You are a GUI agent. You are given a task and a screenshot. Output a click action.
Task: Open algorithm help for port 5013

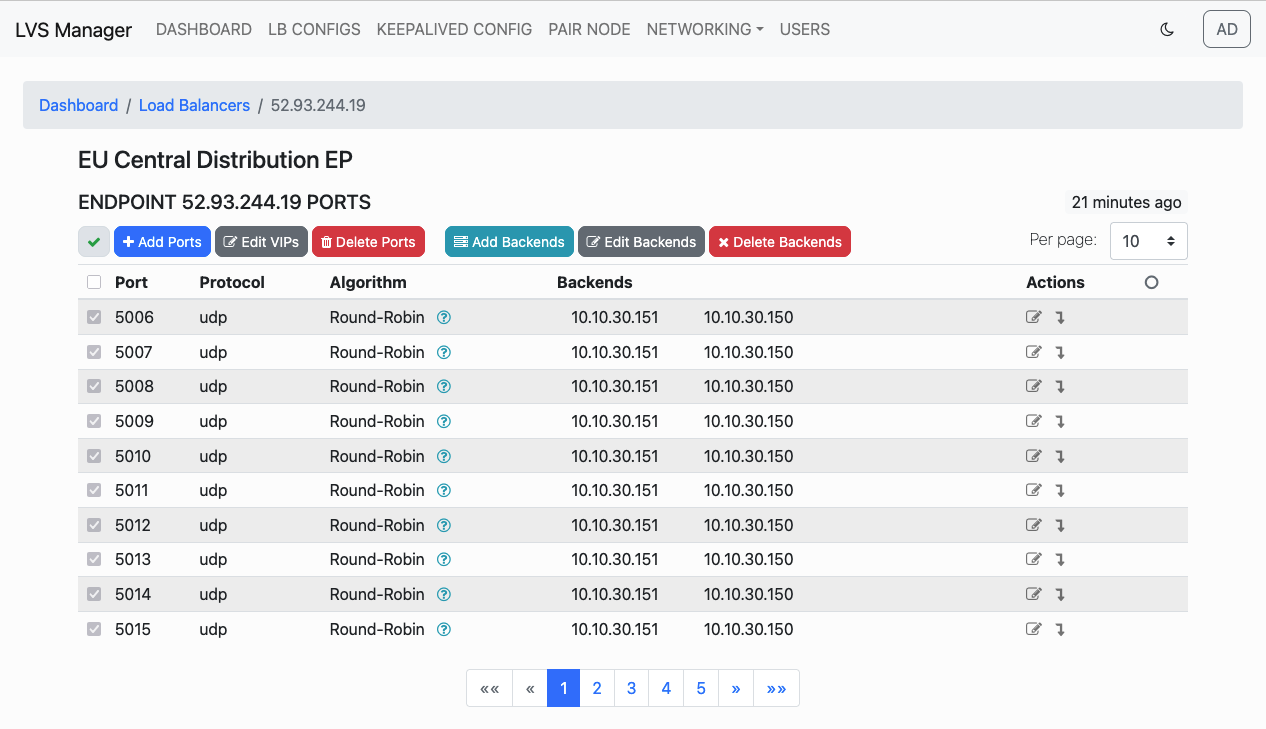coord(444,560)
